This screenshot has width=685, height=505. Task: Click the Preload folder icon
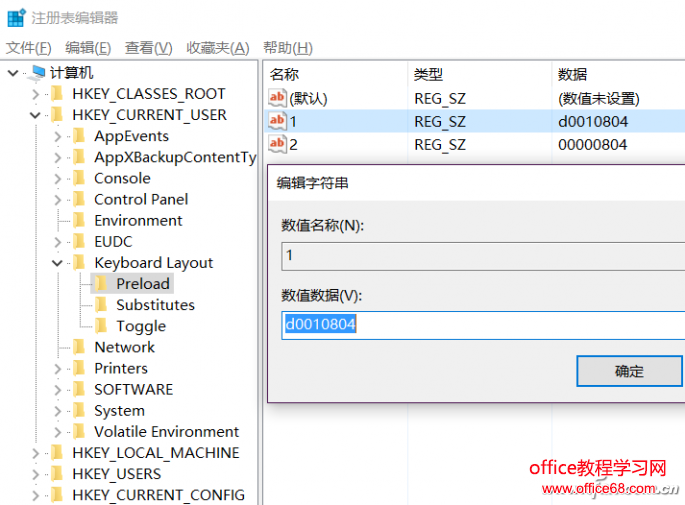(101, 284)
